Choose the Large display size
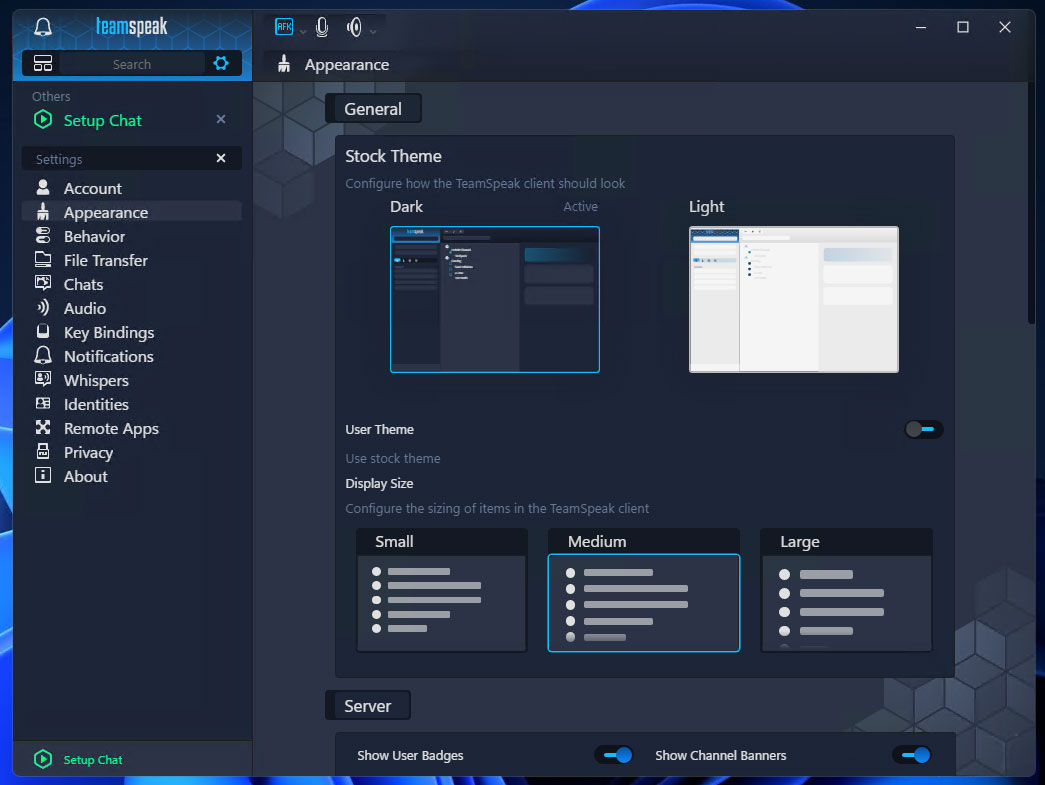Image resolution: width=1045 pixels, height=785 pixels. coord(846,590)
